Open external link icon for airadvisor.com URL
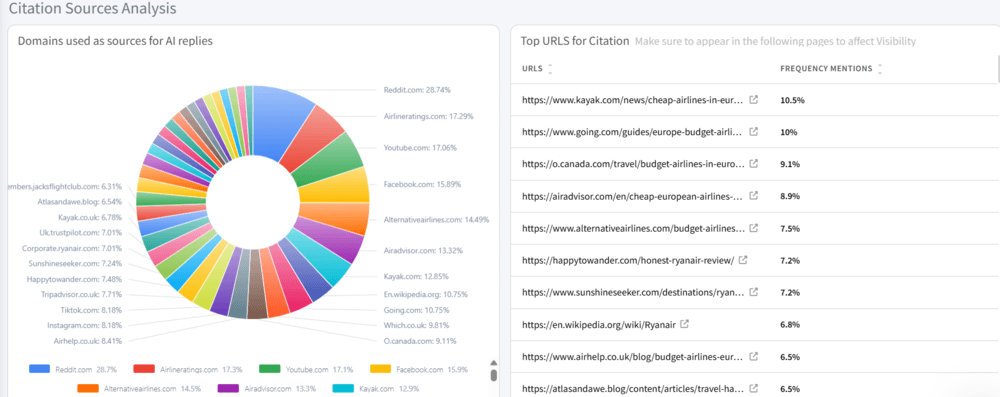The width and height of the screenshot is (1000, 397). pos(753,196)
